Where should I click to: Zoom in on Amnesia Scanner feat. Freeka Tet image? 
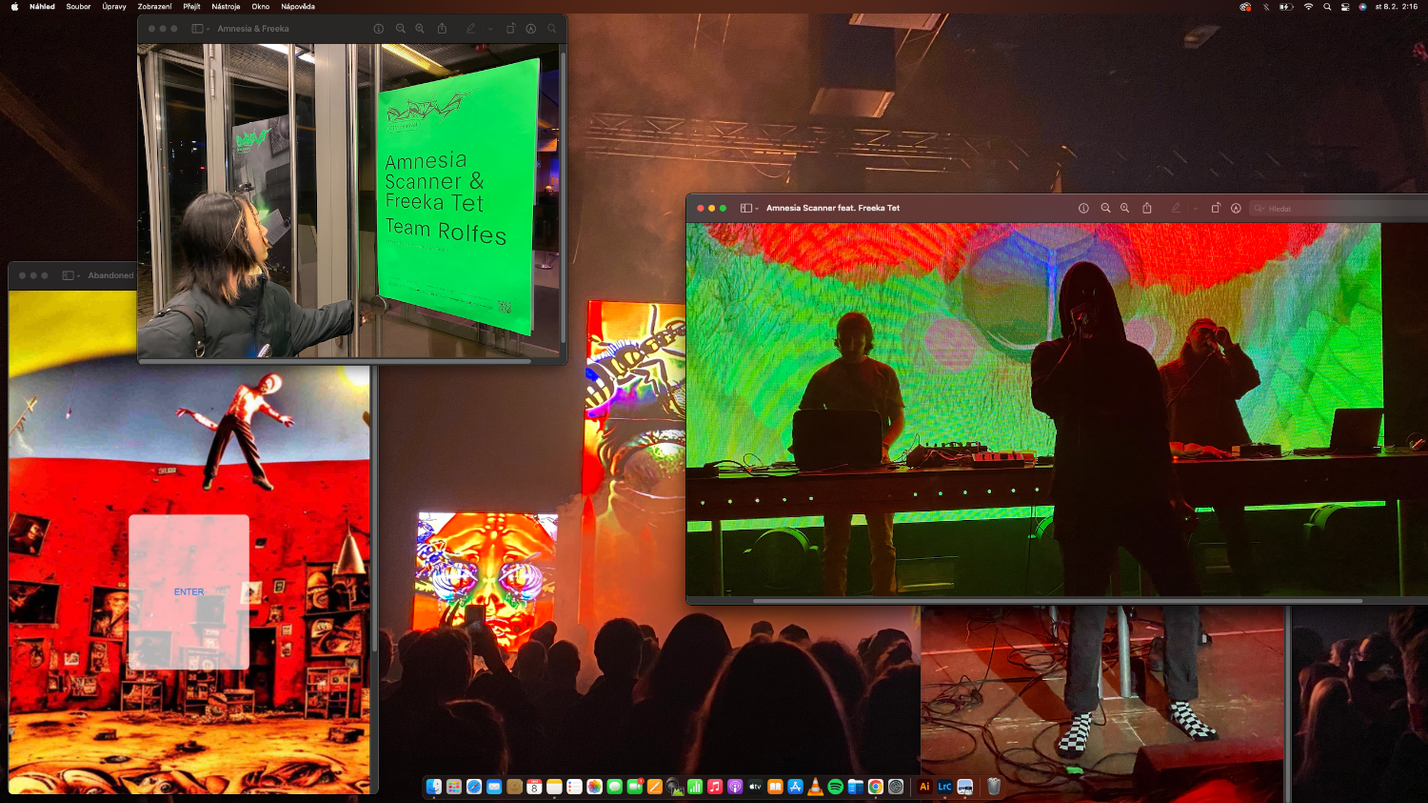(1125, 208)
